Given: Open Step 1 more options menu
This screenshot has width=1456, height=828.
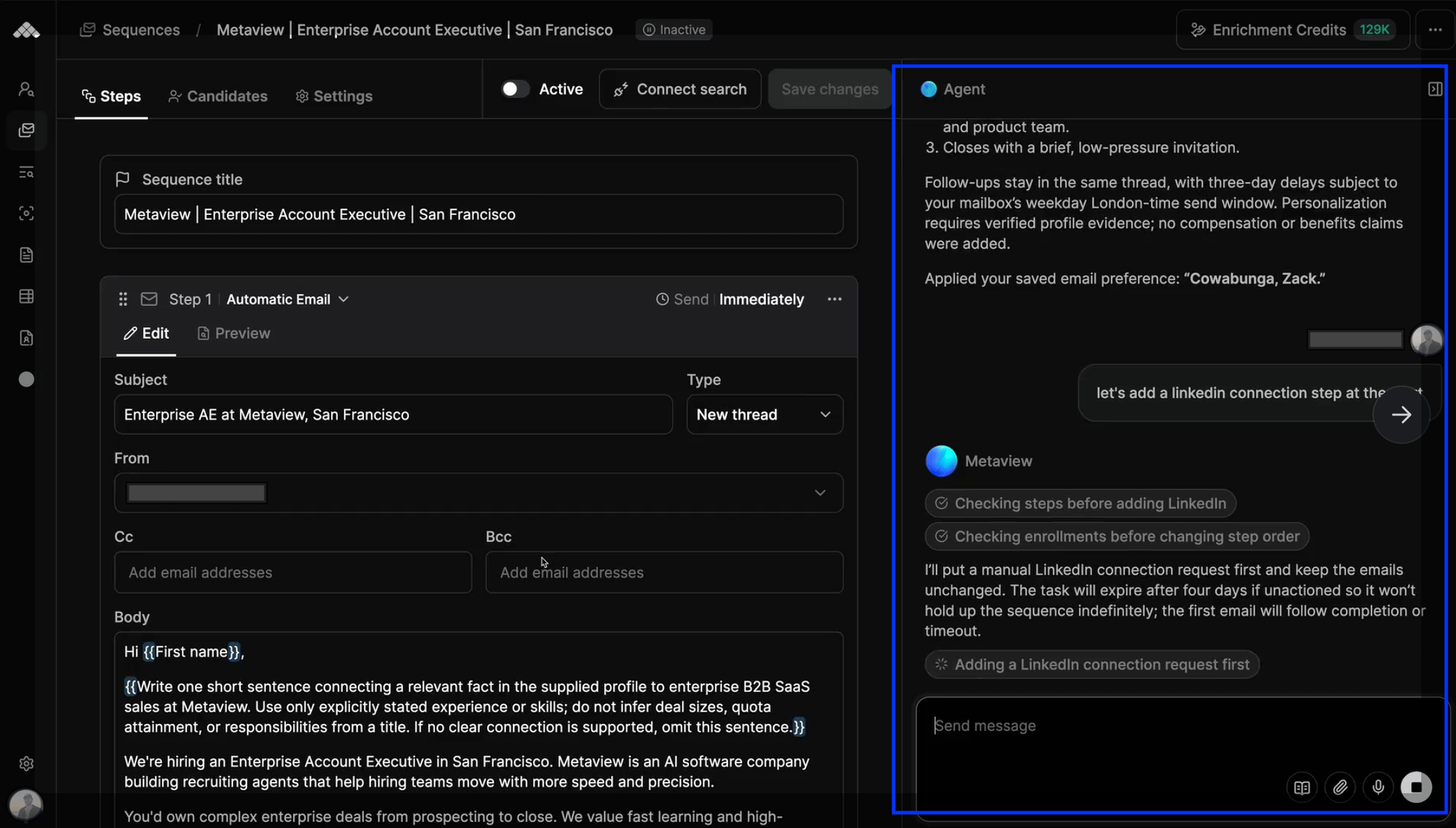Looking at the screenshot, I should [834, 299].
